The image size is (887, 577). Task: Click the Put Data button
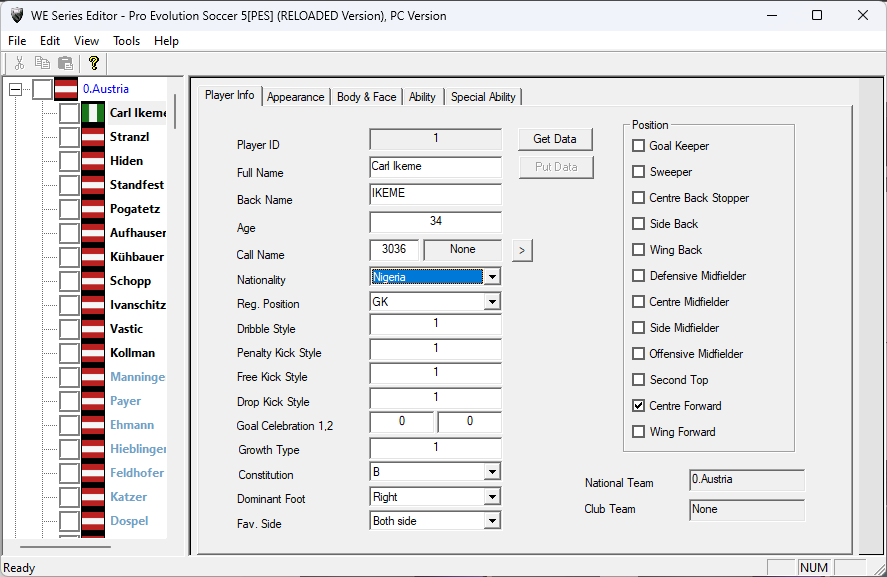[556, 167]
